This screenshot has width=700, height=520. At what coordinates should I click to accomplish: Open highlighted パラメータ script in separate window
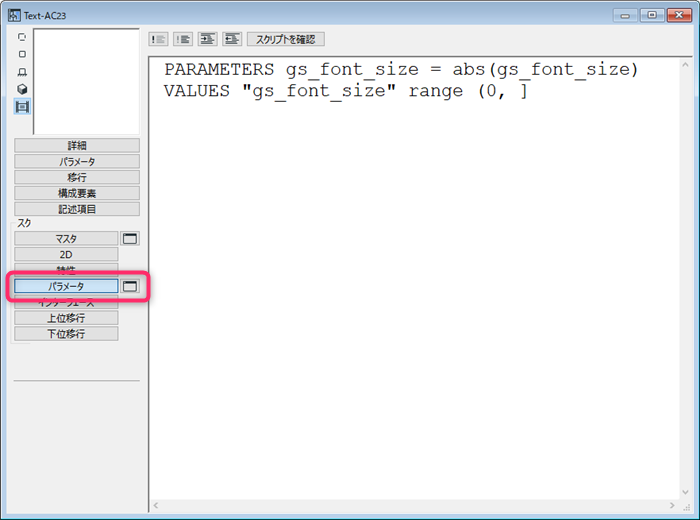click(x=130, y=286)
